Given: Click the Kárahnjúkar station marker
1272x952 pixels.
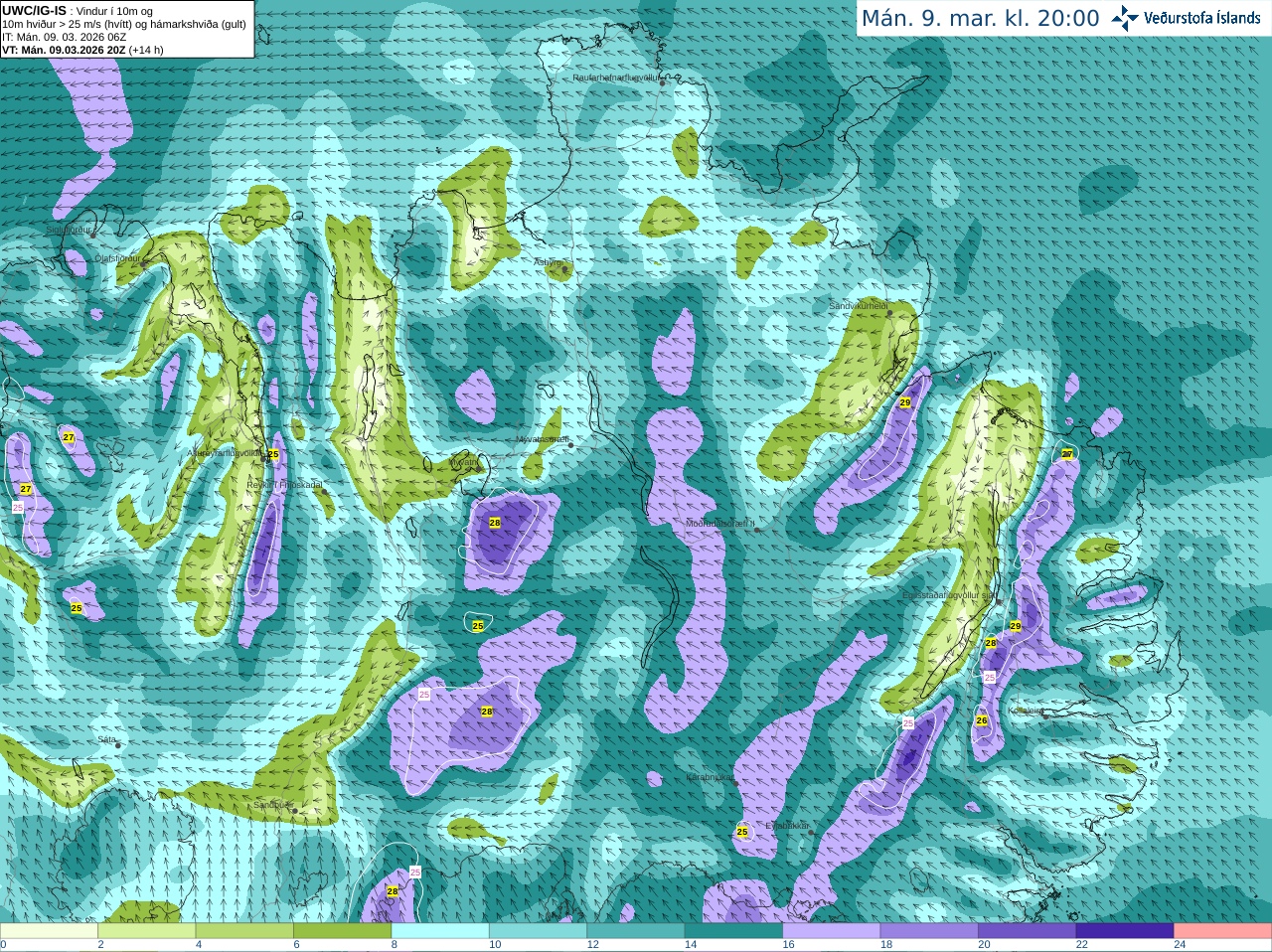Looking at the screenshot, I should tap(736, 783).
